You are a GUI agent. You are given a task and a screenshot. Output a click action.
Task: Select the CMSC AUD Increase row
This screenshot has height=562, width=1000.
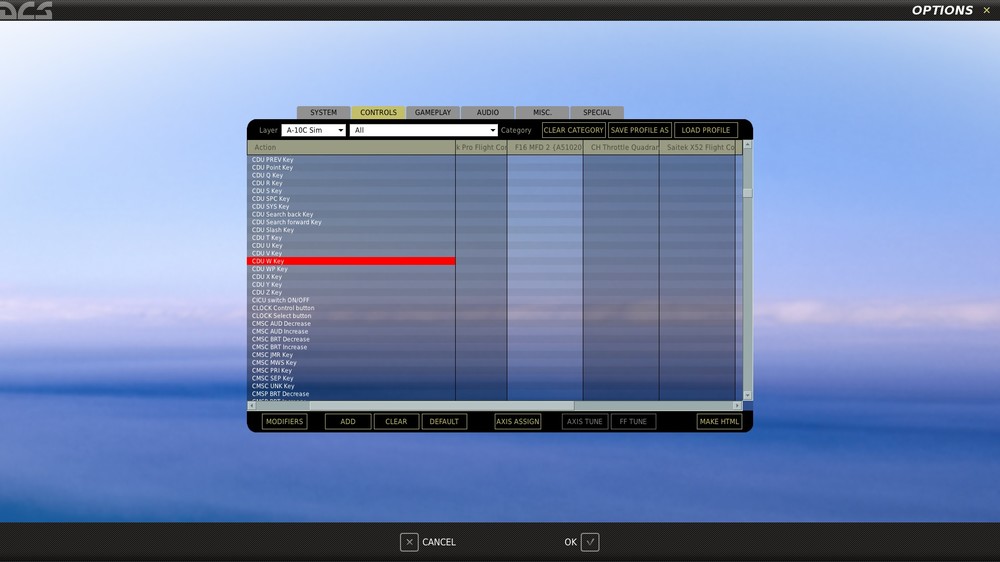(351, 332)
